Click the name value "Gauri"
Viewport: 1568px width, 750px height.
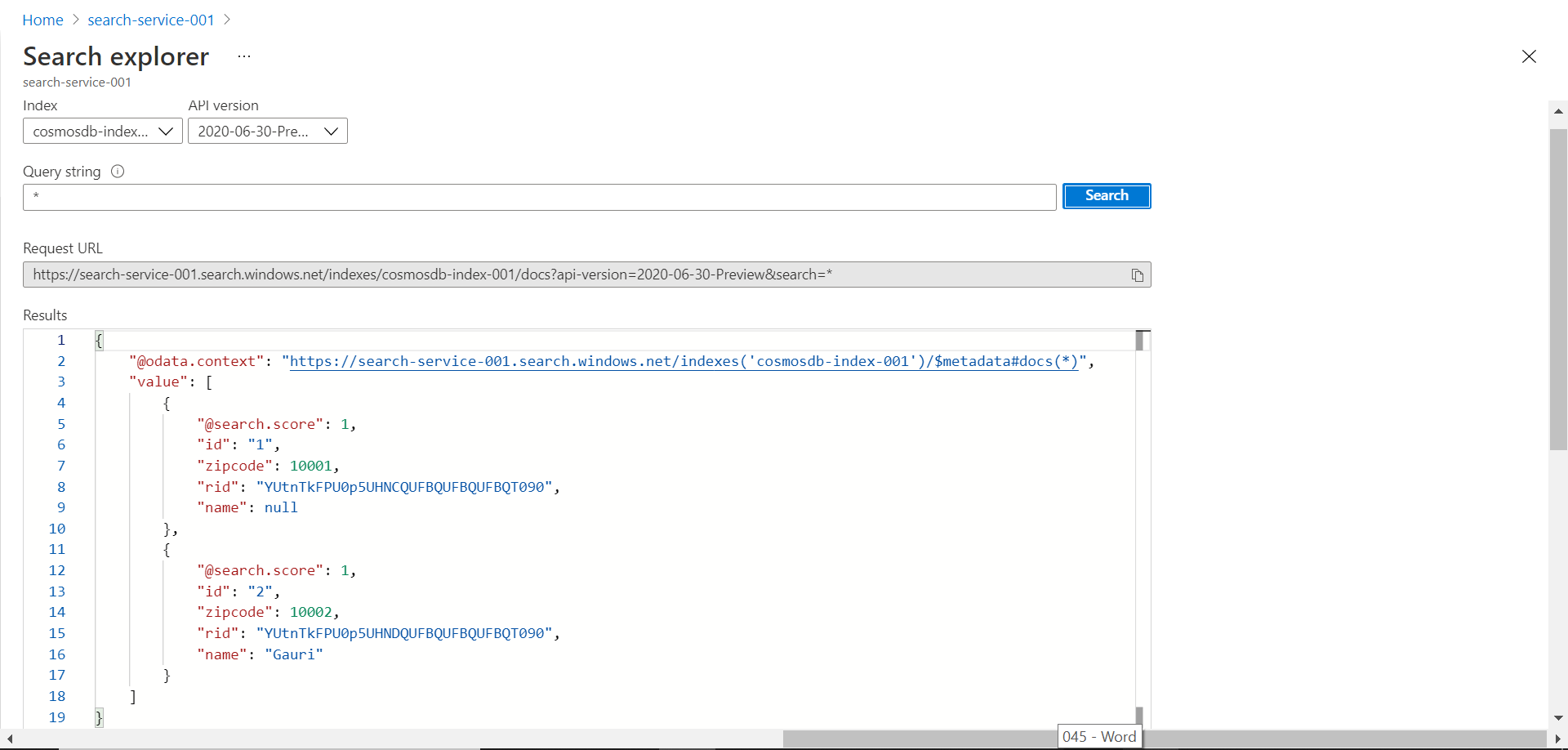(294, 654)
